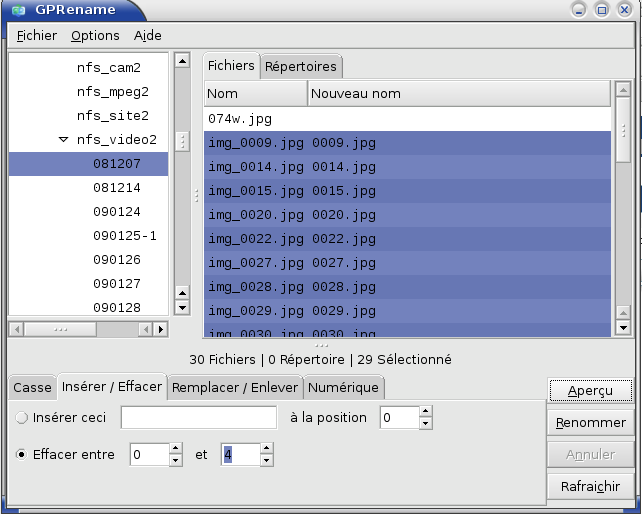
Task: Open the Options menu
Action: tap(95, 35)
